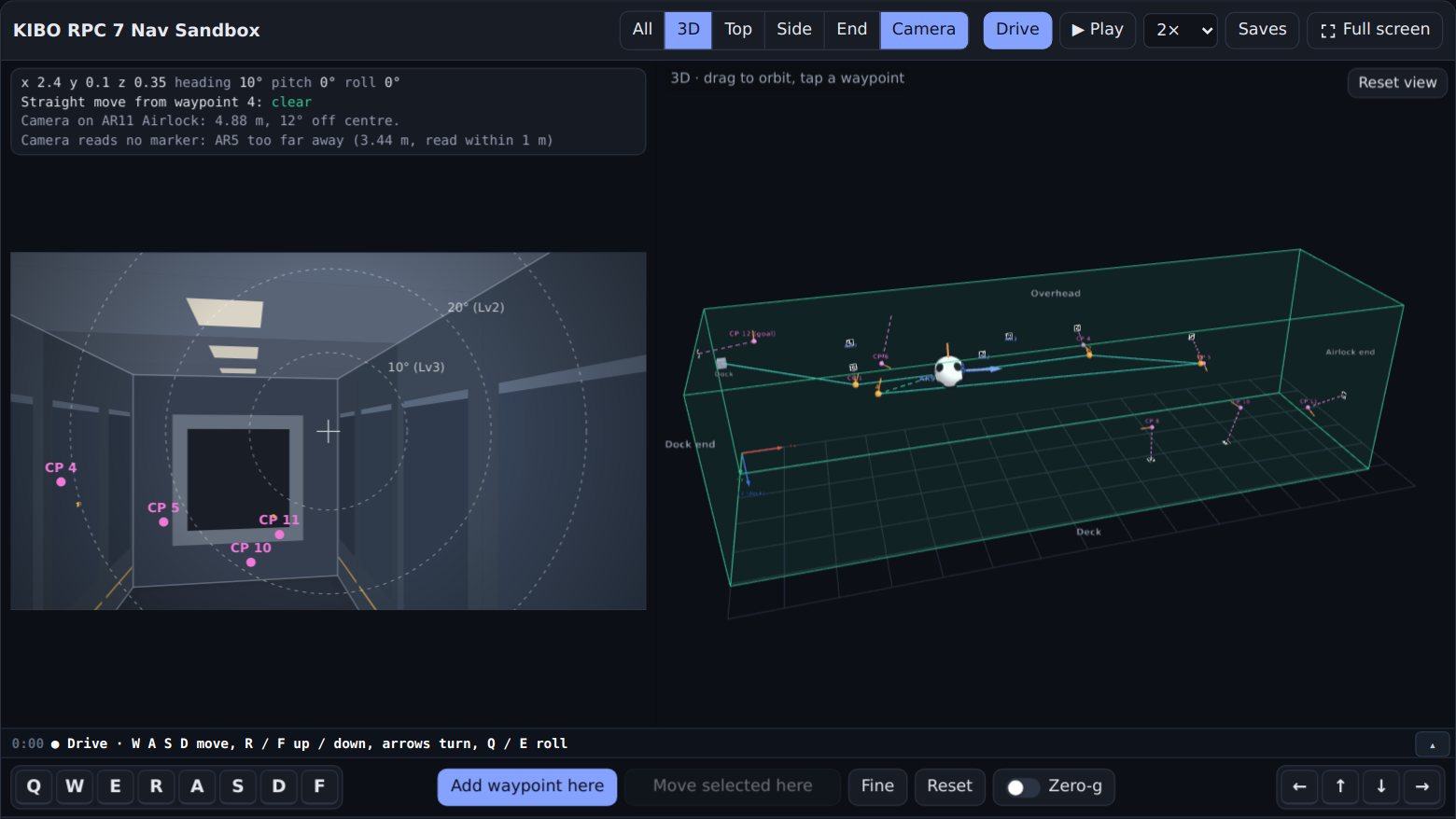Click the Q roll key button
Image resolution: width=1456 pixels, height=819 pixels.
34,786
